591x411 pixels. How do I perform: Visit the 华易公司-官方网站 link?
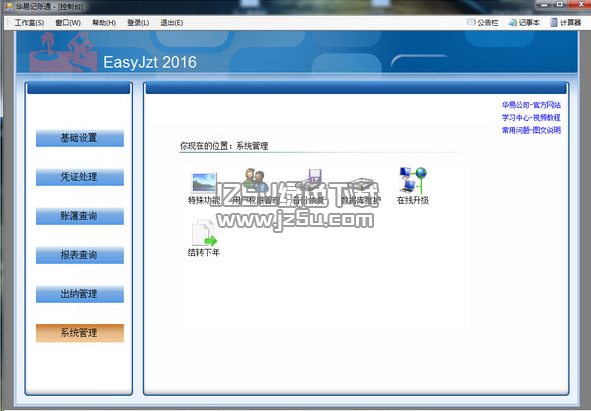point(531,105)
